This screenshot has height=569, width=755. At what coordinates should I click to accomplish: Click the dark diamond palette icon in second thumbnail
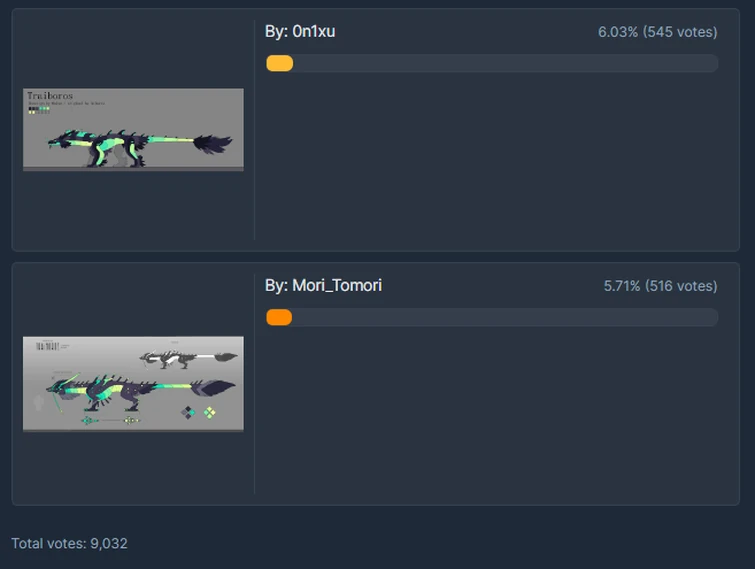click(x=188, y=413)
